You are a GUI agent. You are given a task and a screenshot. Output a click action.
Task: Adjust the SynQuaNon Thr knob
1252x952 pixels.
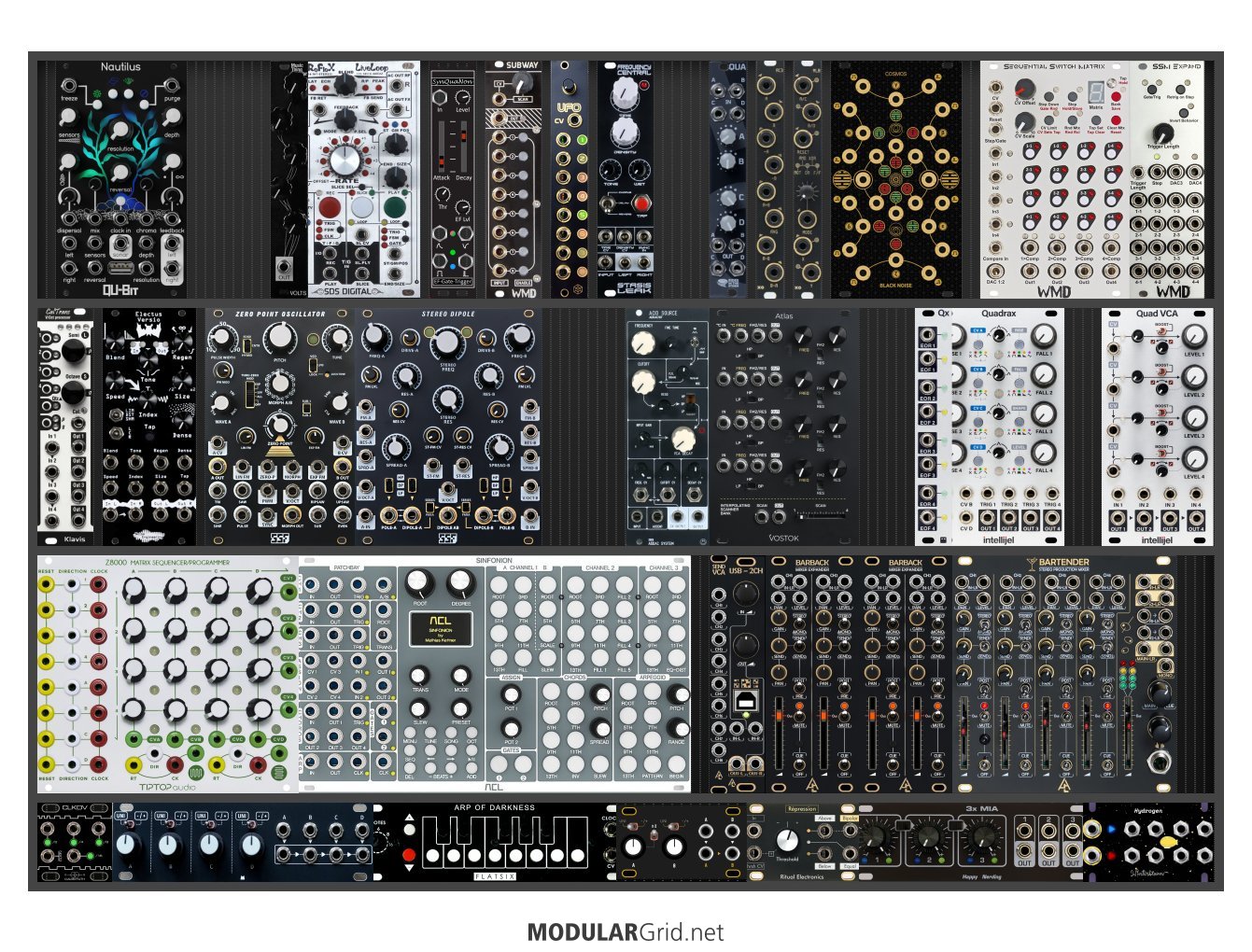[443, 194]
